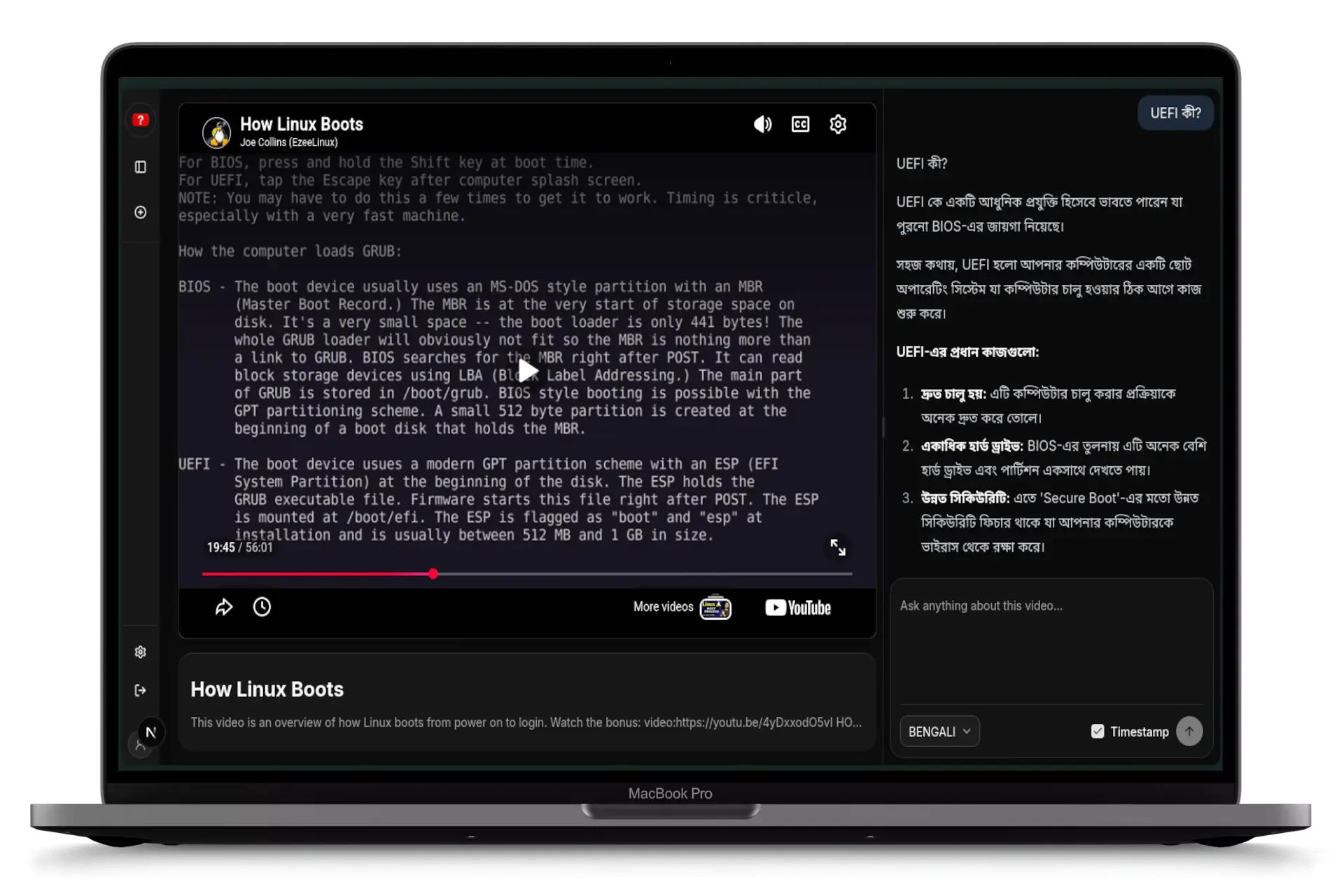Click the send arrow button
The image size is (1344, 896).
(1189, 731)
